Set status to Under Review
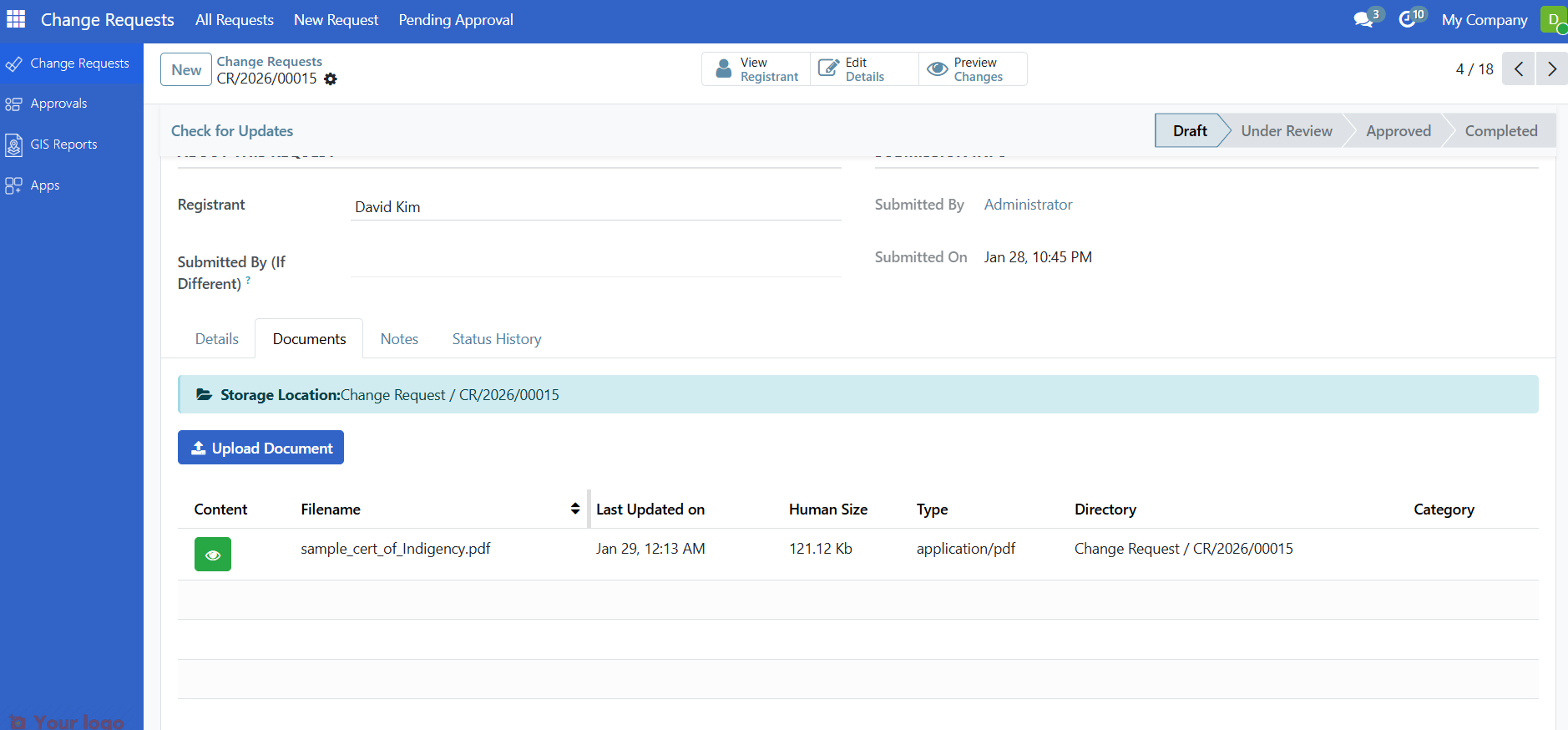The width and height of the screenshot is (1568, 730). point(1286,131)
